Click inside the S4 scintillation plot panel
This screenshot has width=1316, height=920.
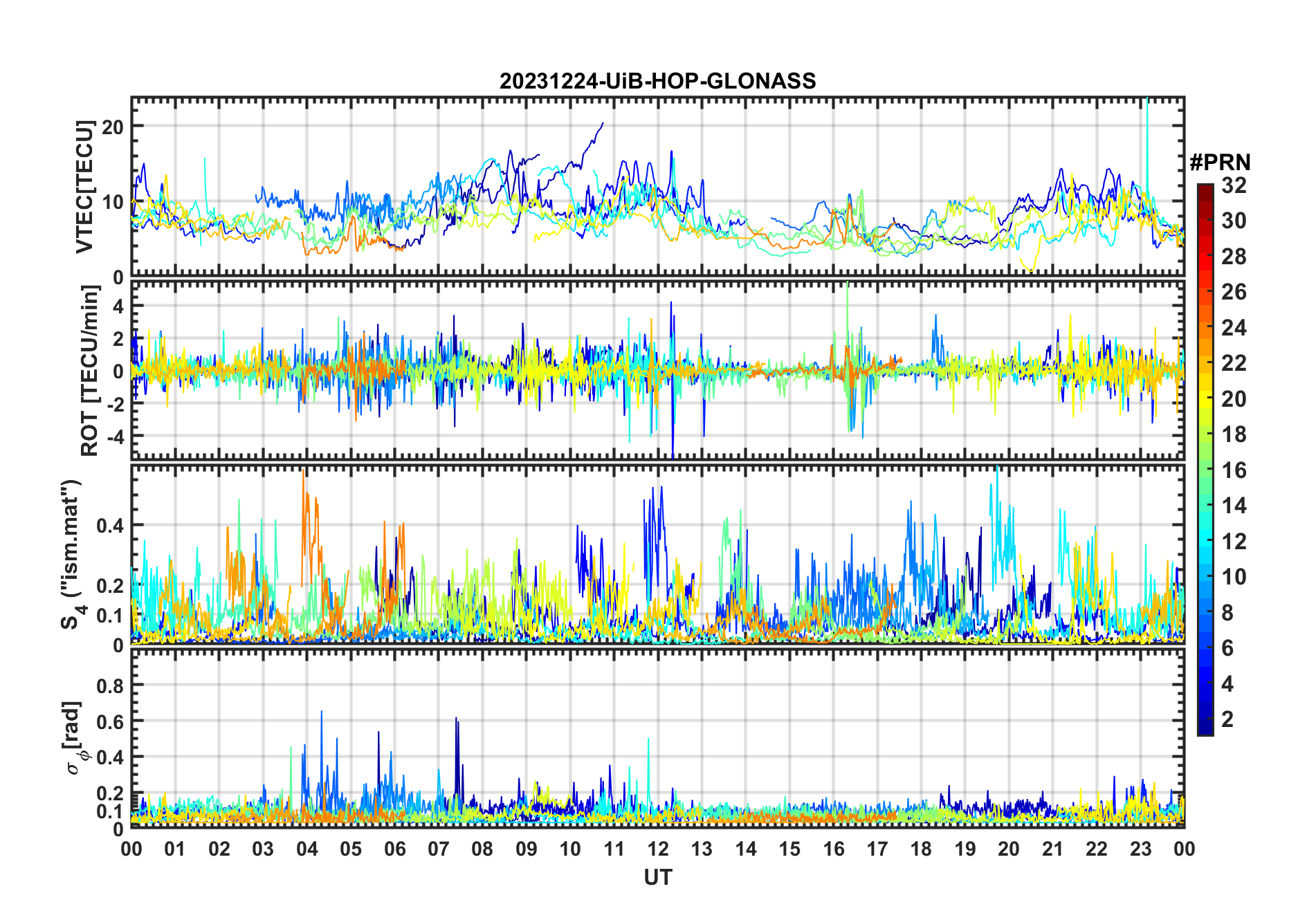pos(657,555)
